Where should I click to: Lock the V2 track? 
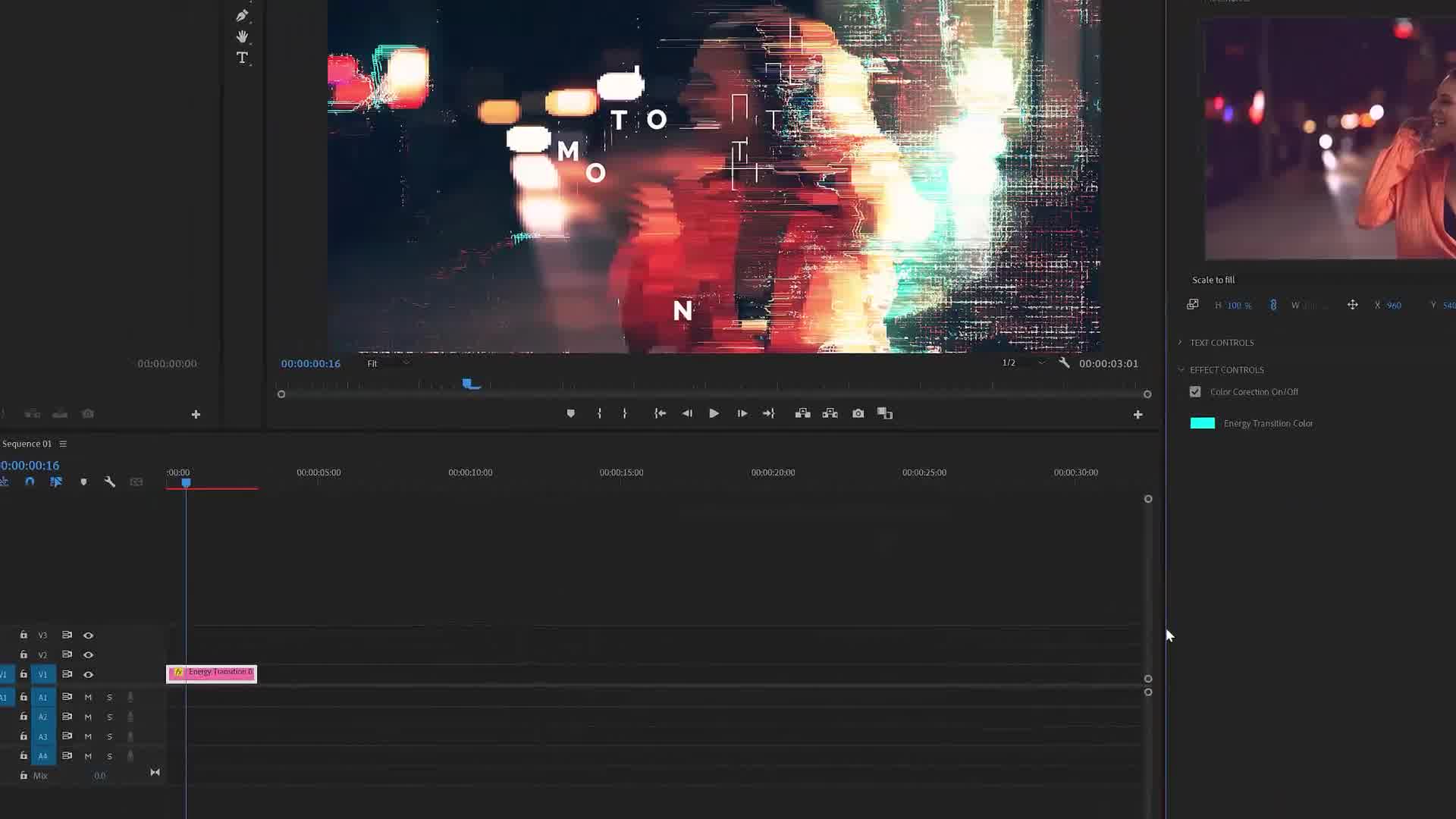pyautogui.click(x=24, y=654)
